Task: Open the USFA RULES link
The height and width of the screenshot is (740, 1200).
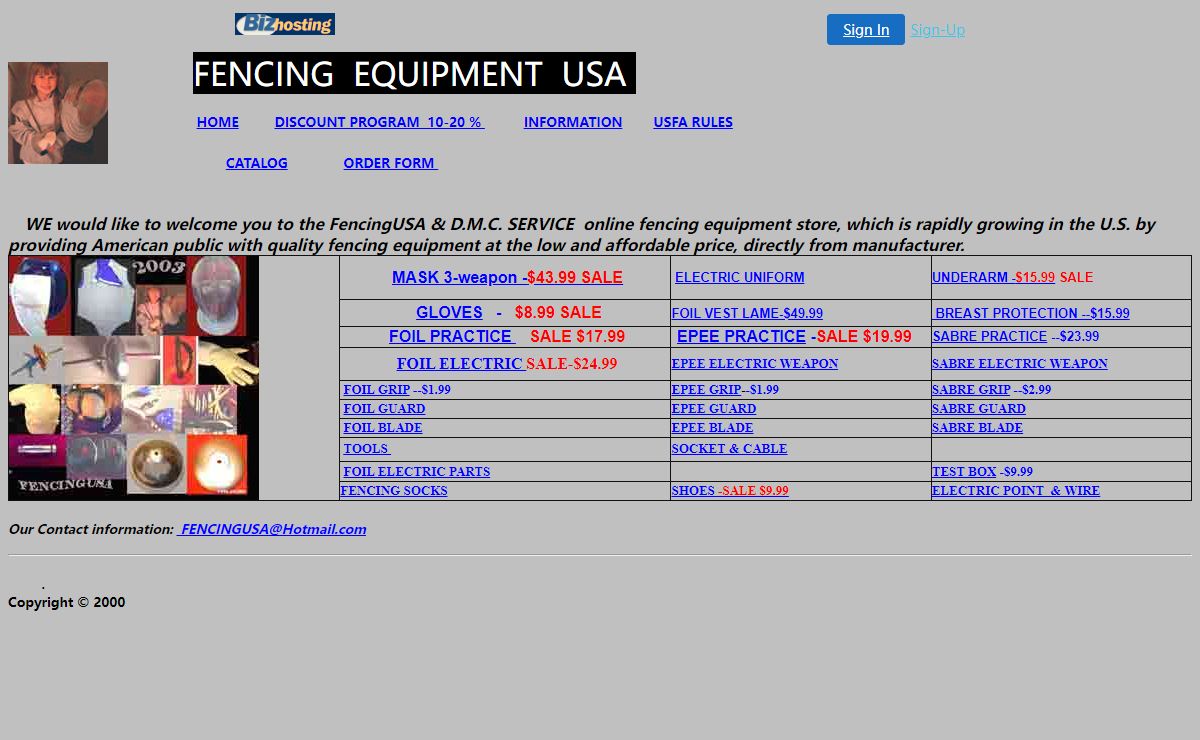Action: (693, 122)
